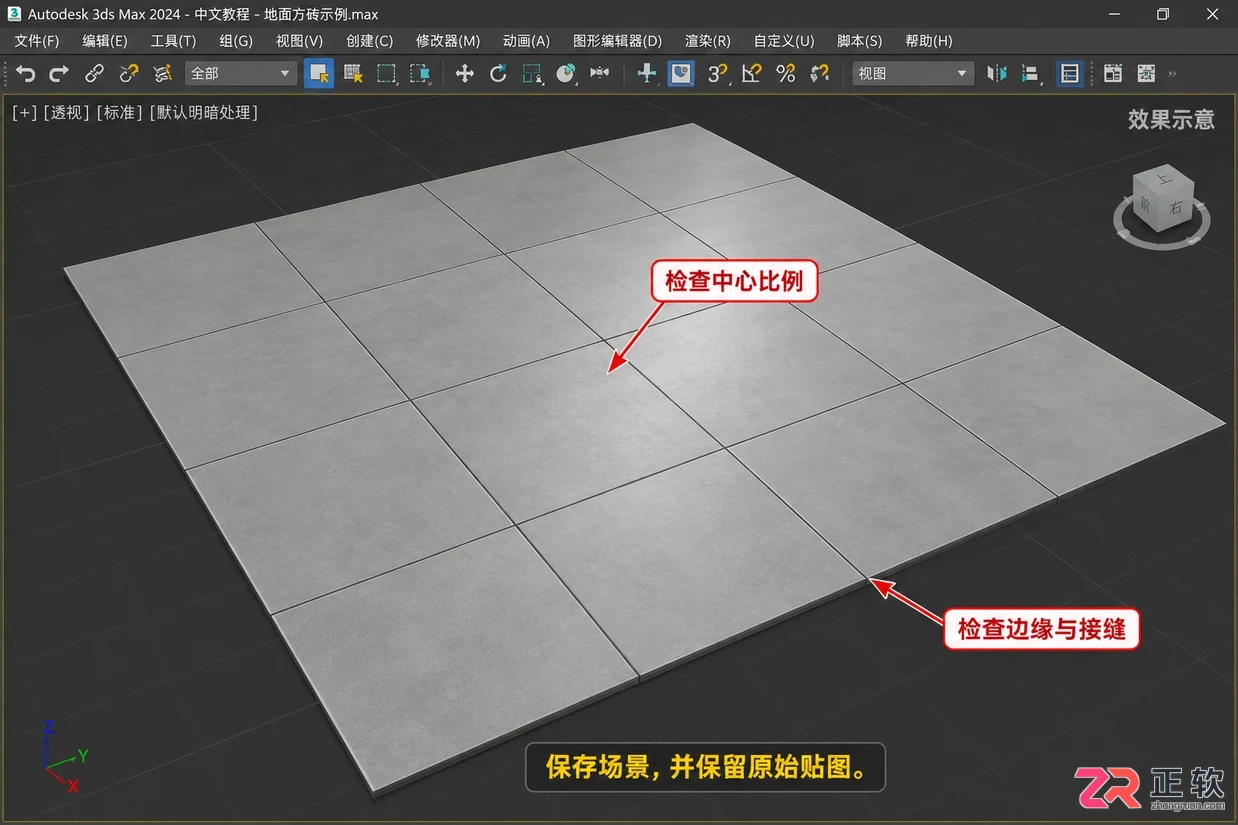The image size is (1238, 825).
Task: Open the 创建(C) menu
Action: pyautogui.click(x=369, y=41)
